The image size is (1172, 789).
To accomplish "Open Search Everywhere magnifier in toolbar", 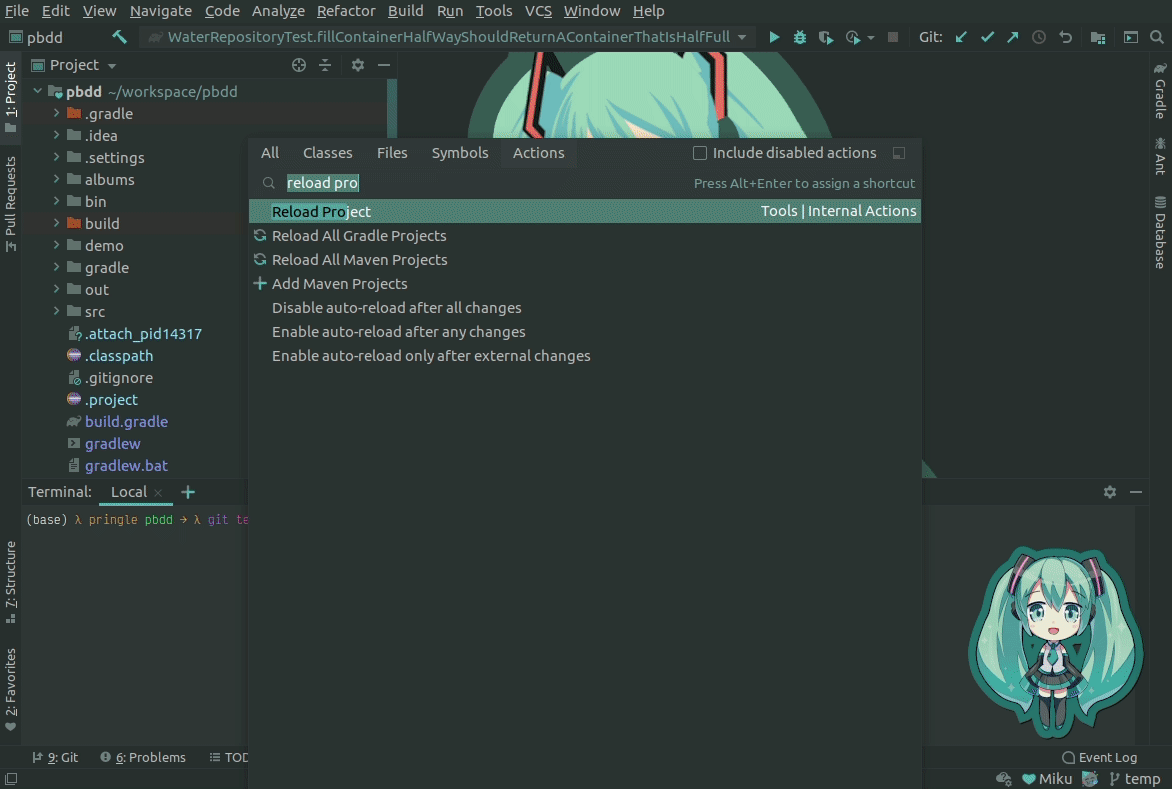I will [x=1157, y=37].
